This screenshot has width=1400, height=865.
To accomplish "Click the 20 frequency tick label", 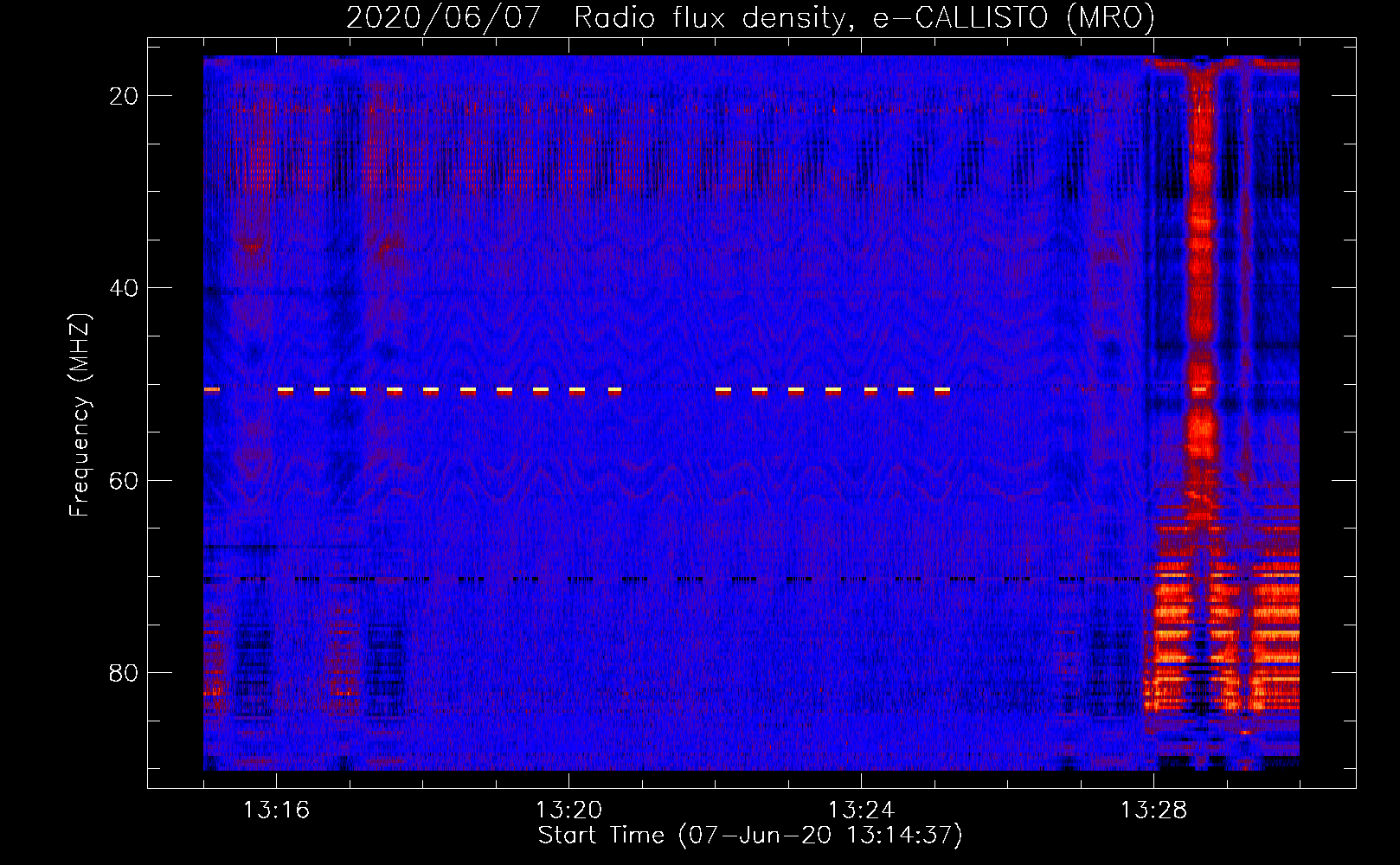I will 124,96.
